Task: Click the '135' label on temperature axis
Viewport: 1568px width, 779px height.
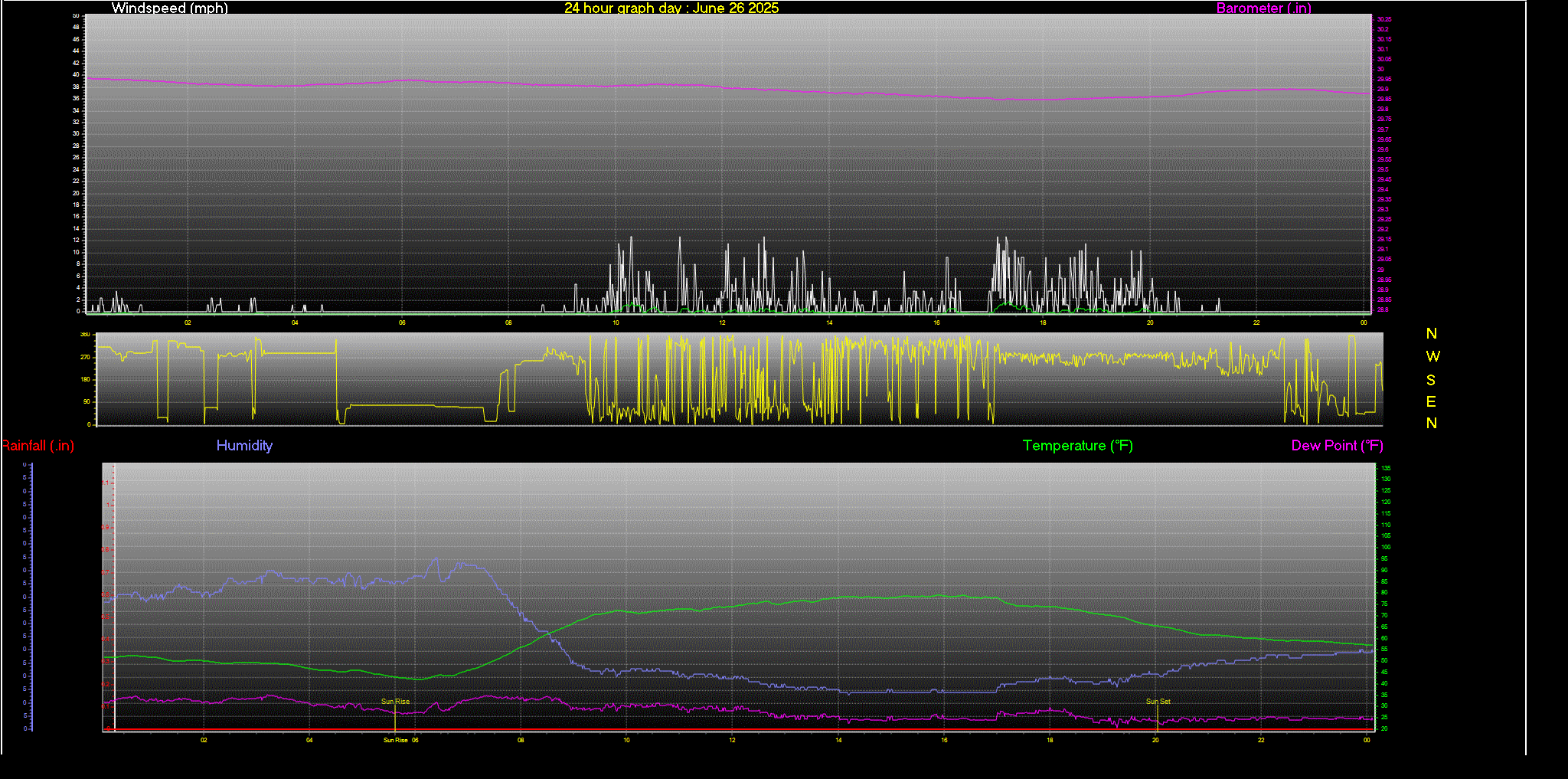Action: pyautogui.click(x=1386, y=468)
